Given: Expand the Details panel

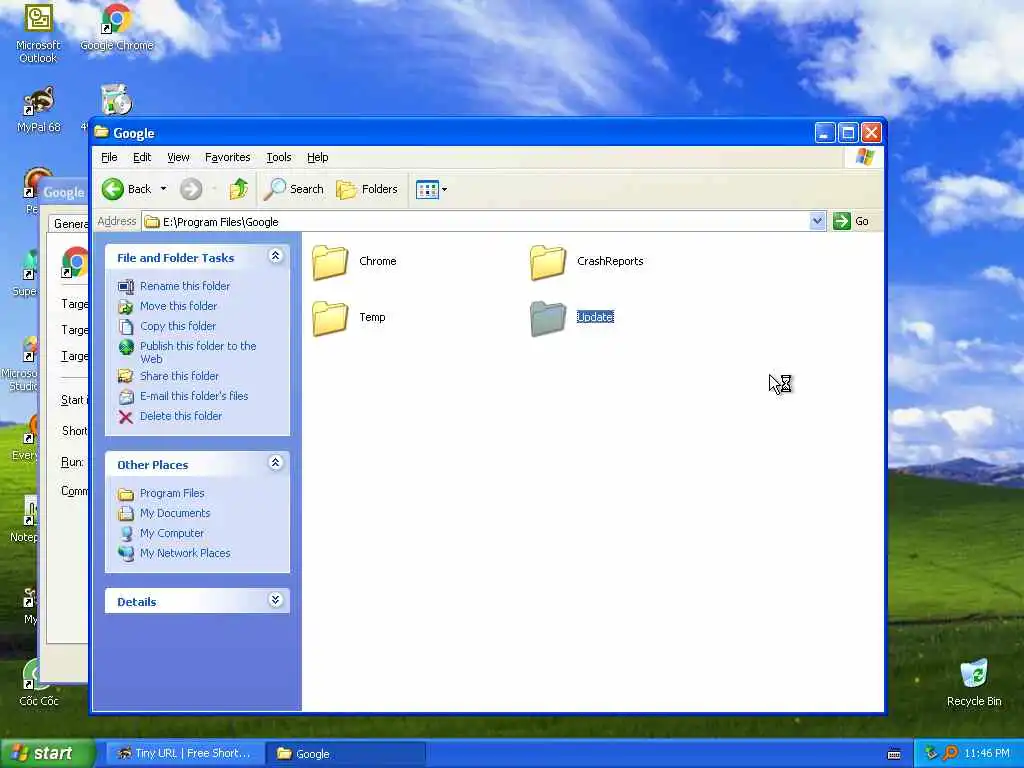Looking at the screenshot, I should click(276, 600).
